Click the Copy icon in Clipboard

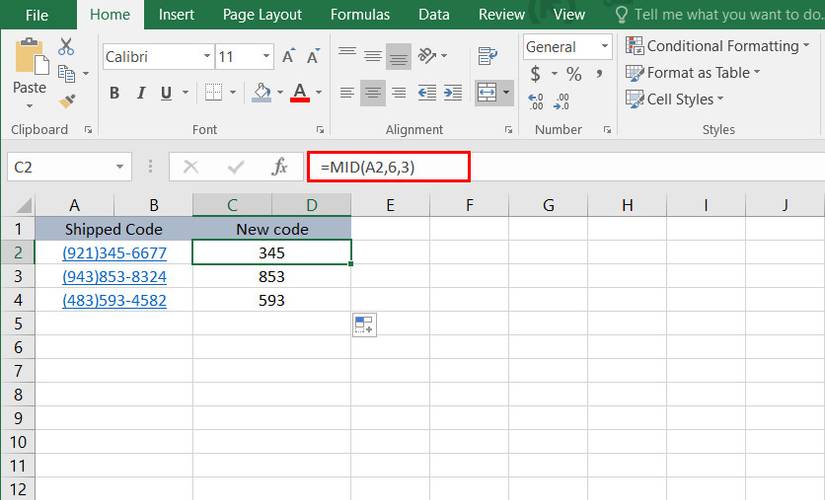[66, 74]
